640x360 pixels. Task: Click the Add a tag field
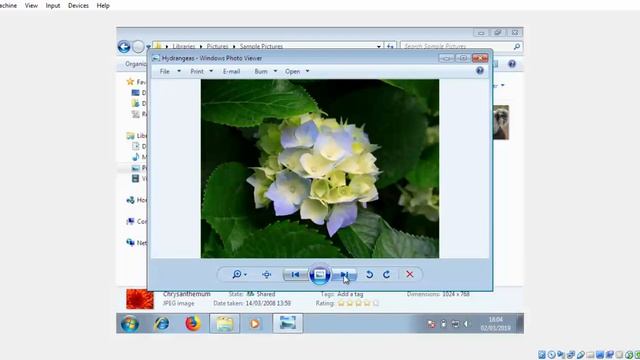350,294
